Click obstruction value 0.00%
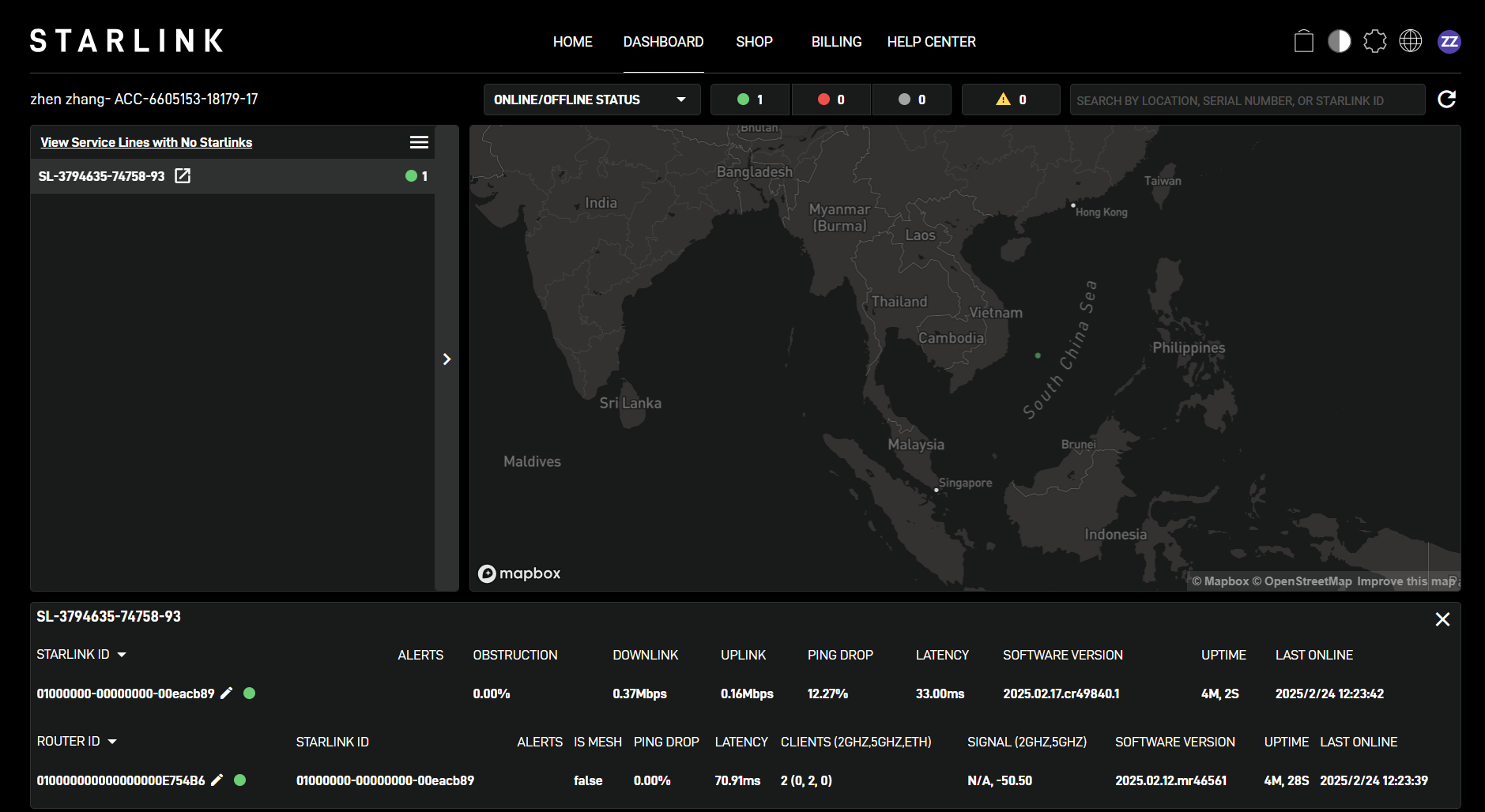 [x=491, y=694]
